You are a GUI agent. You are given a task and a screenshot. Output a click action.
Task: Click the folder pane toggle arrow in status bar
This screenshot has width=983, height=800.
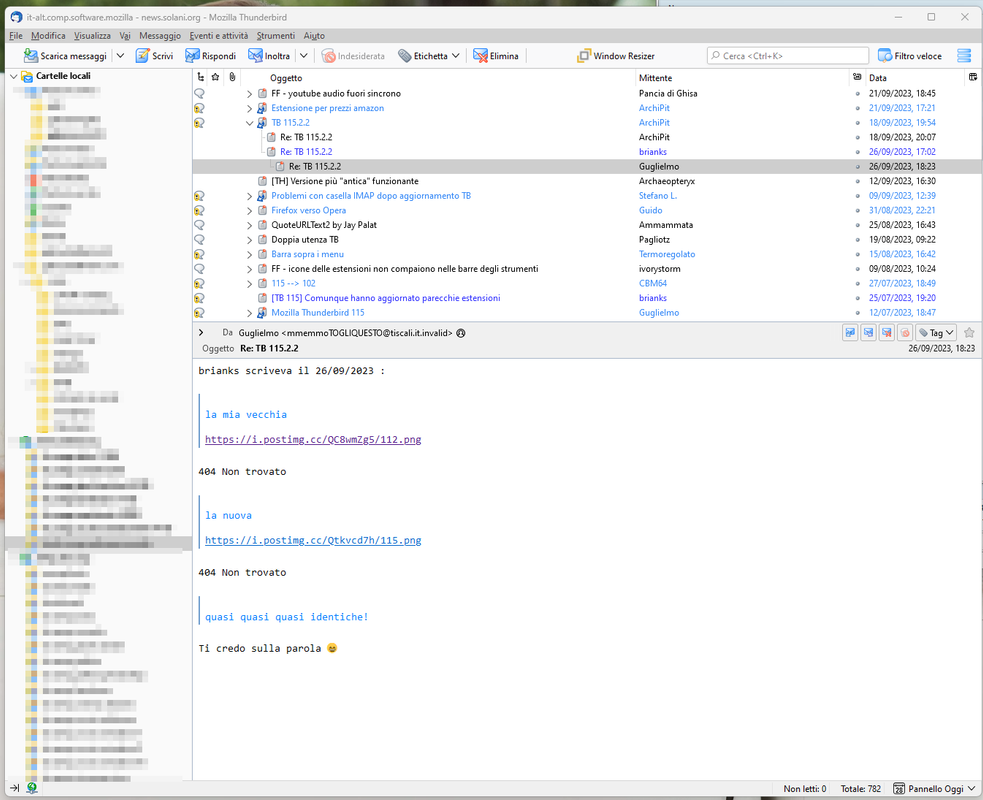(x=14, y=788)
